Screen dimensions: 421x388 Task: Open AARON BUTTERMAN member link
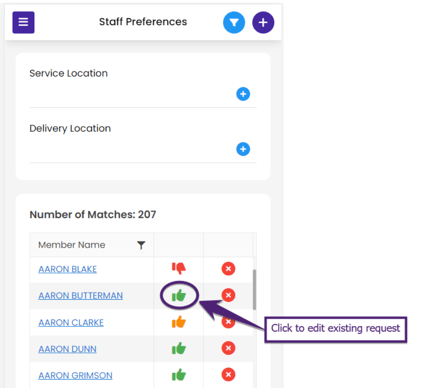click(81, 296)
